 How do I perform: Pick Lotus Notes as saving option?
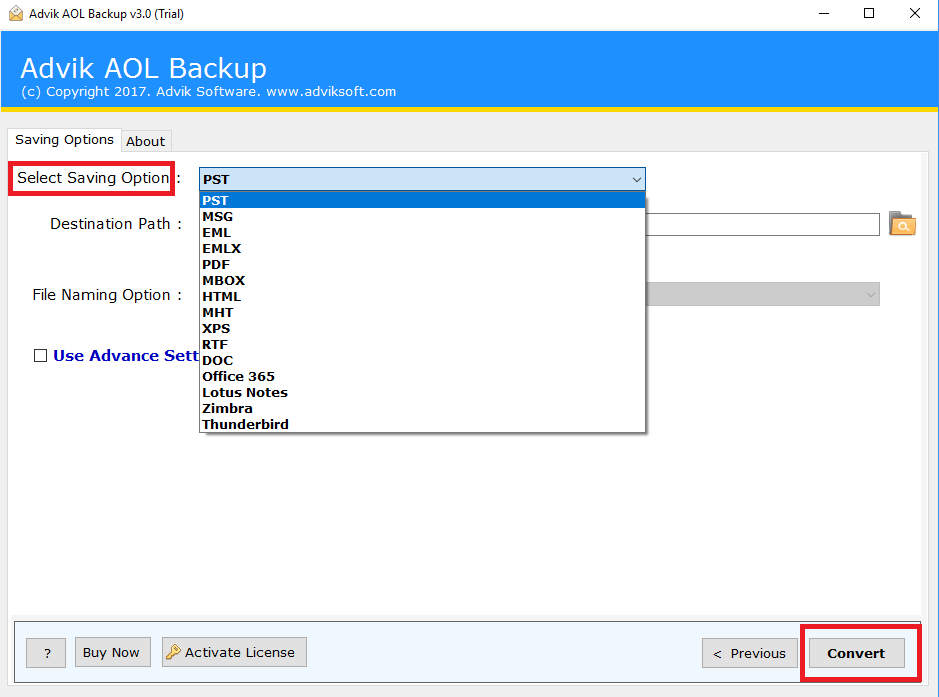422,392
